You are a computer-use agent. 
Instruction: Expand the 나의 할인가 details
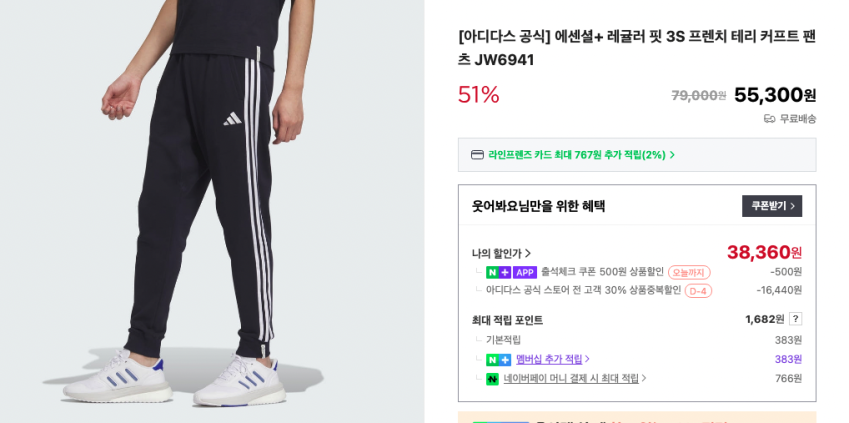[x=501, y=253]
